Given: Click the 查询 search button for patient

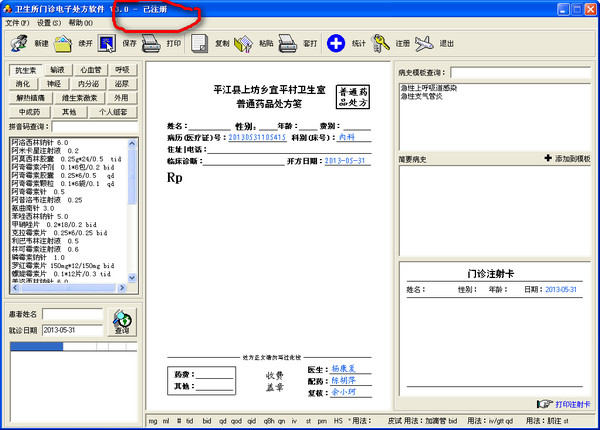Looking at the screenshot, I should coord(121,320).
